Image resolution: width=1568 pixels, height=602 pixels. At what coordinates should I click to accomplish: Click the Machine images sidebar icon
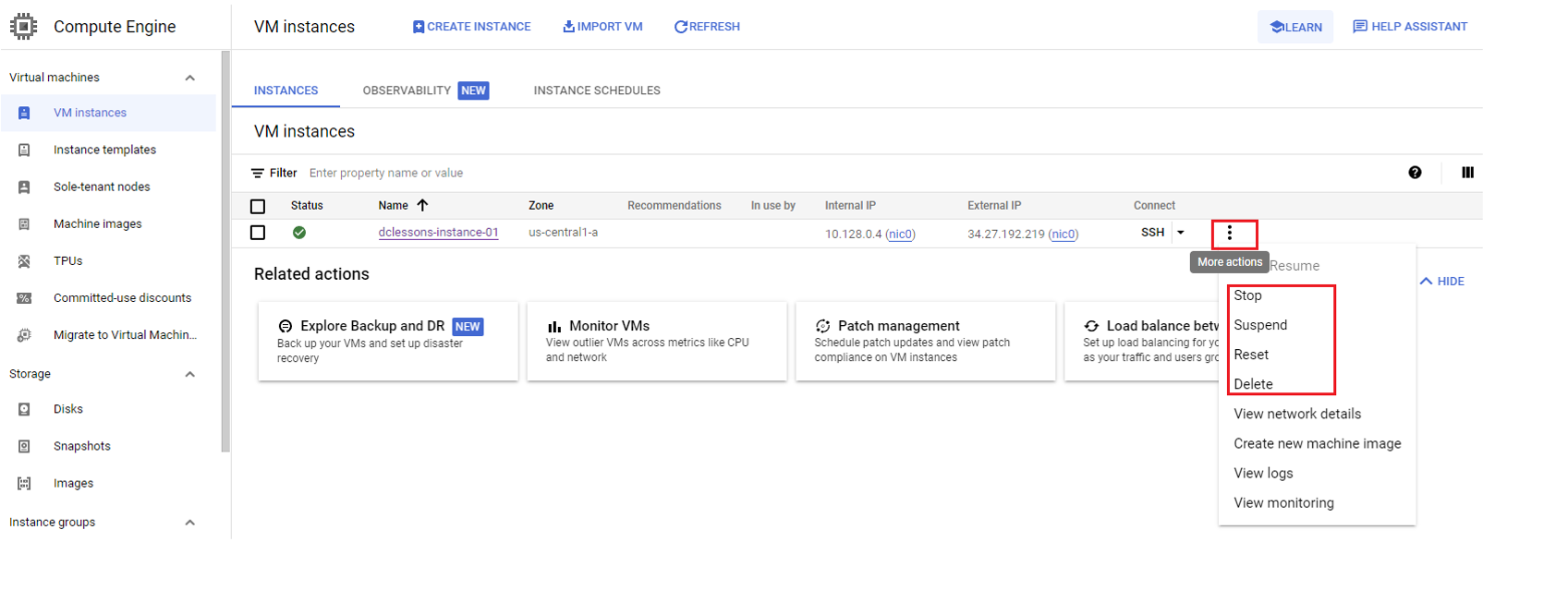(24, 223)
